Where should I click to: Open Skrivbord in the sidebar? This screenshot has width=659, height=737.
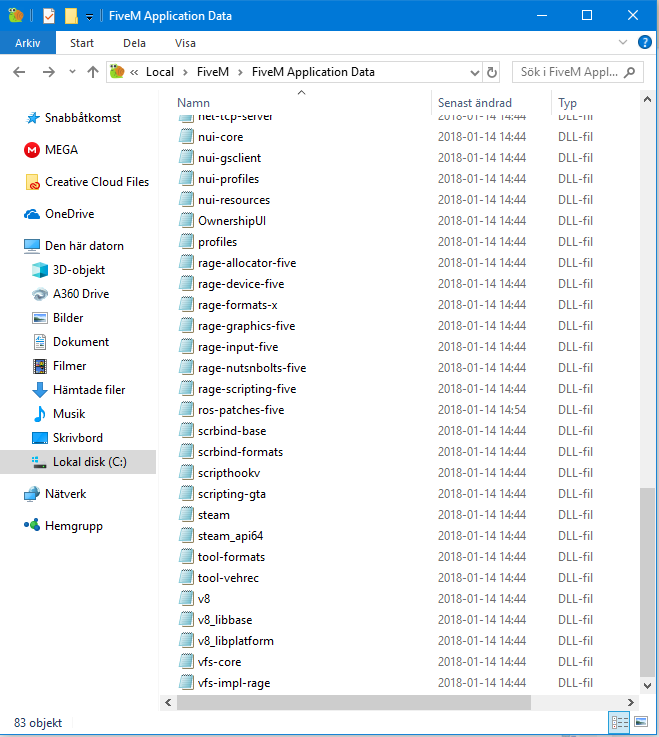pos(78,437)
